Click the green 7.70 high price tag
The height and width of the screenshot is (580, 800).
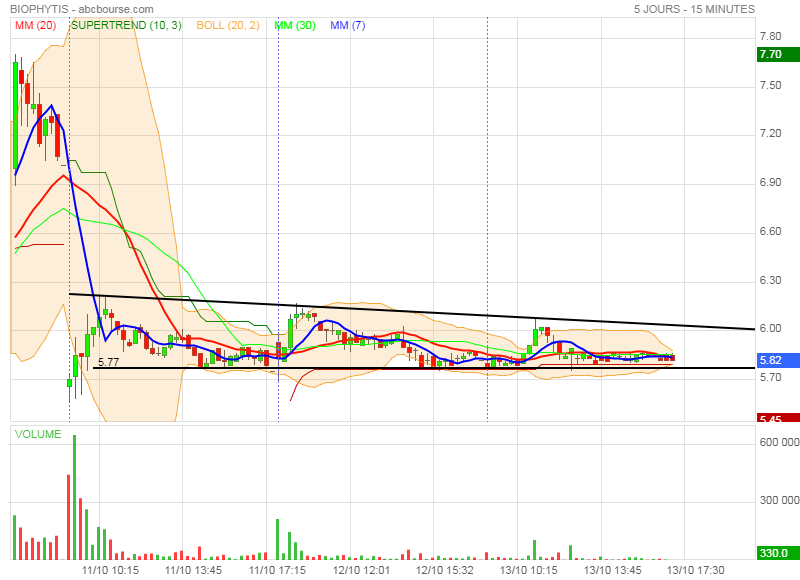[778, 54]
